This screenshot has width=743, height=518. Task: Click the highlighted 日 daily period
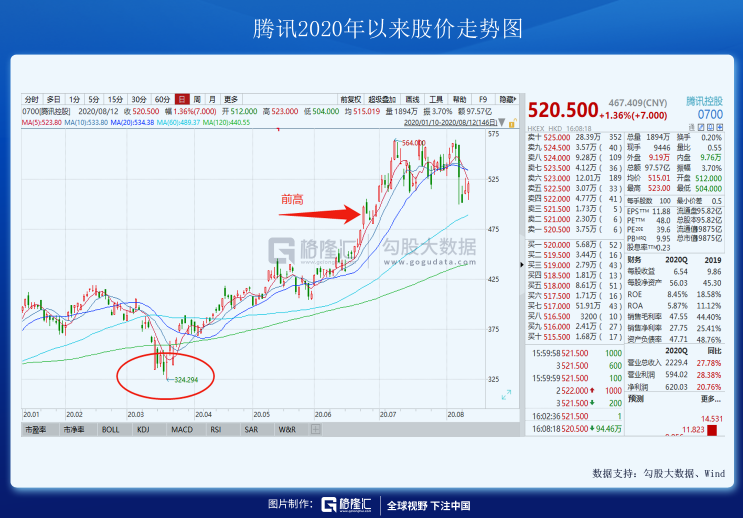[x=182, y=100]
